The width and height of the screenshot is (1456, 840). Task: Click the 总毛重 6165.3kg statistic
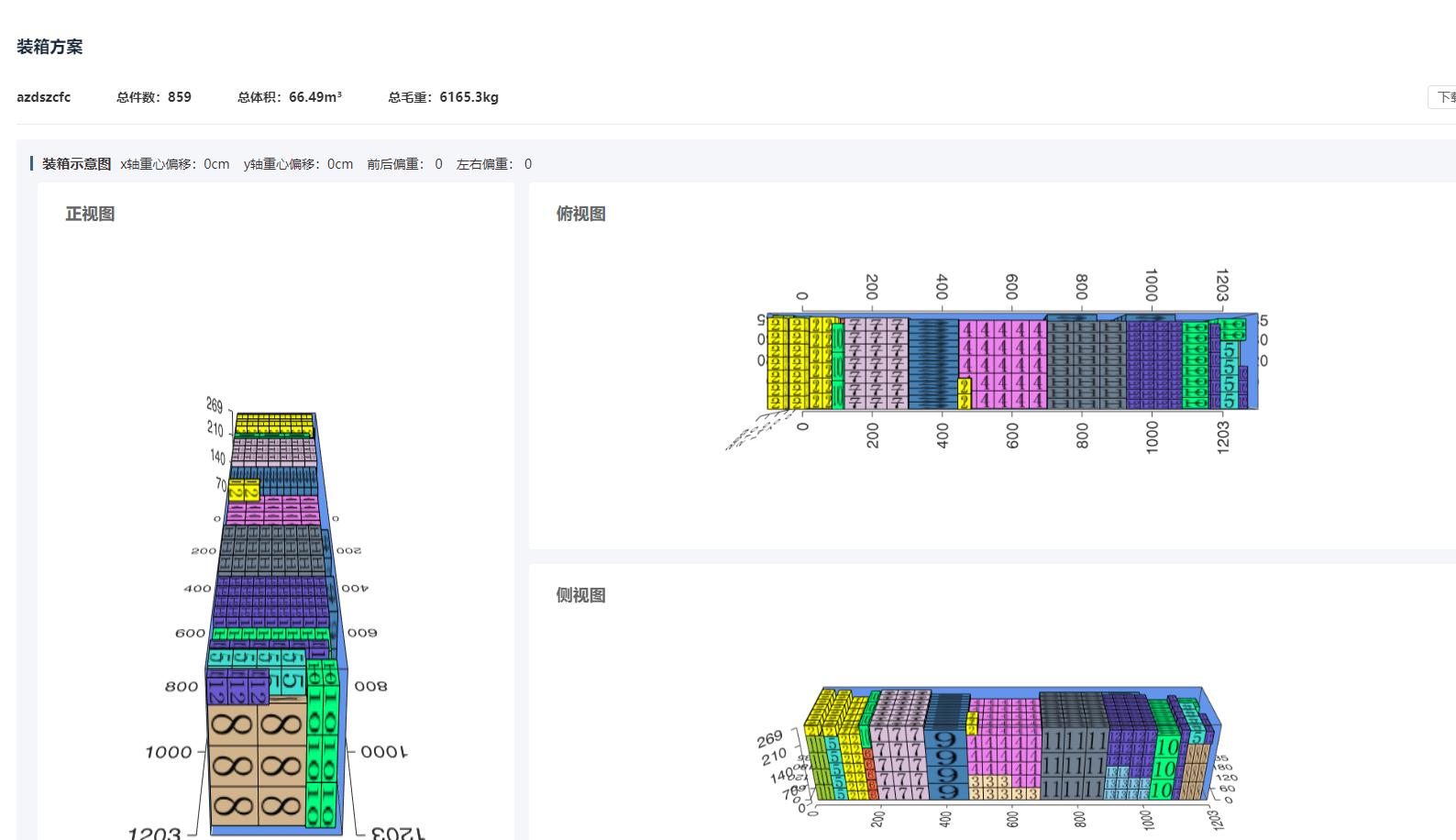coord(443,97)
